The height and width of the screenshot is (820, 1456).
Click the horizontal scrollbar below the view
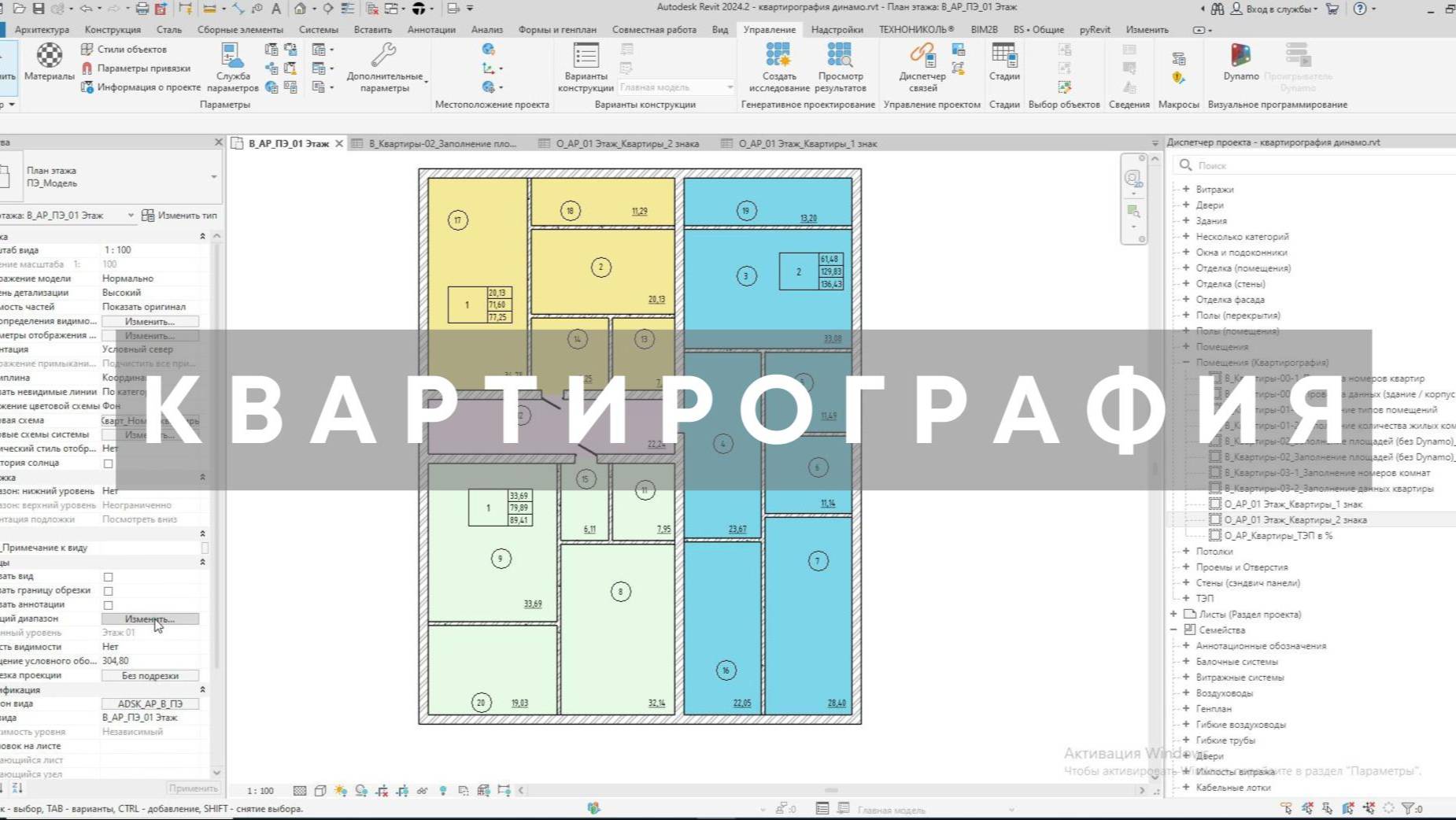(x=831, y=790)
